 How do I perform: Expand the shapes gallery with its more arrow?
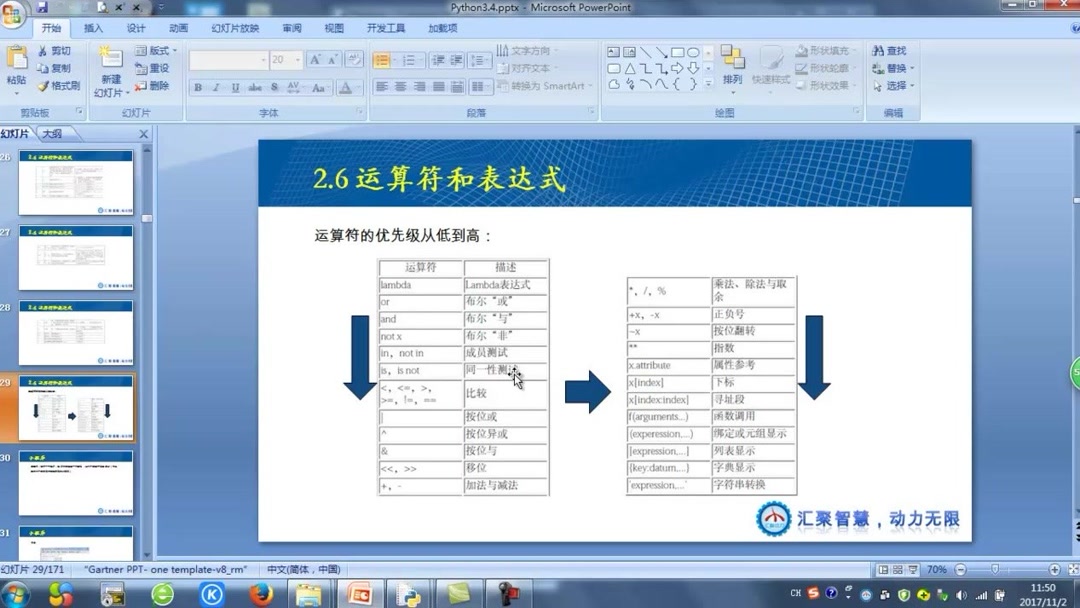click(707, 84)
